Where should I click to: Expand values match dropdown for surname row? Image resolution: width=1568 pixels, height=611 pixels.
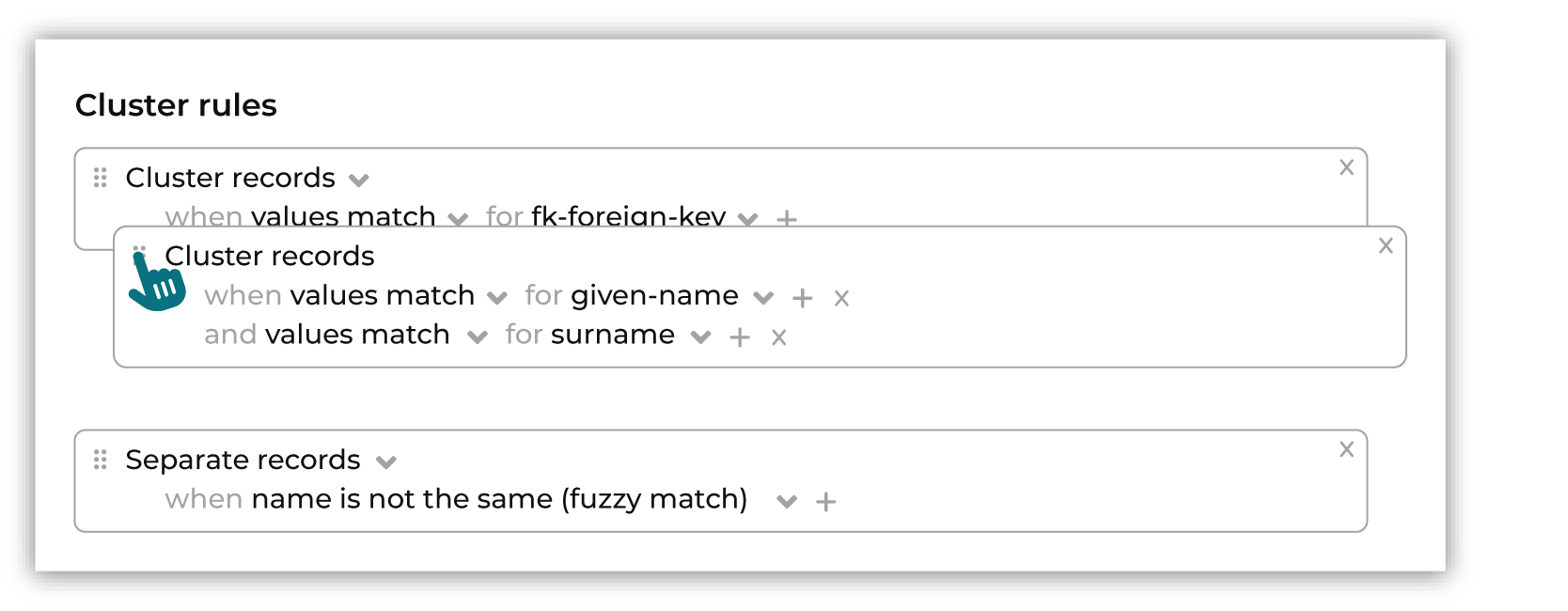point(478,337)
